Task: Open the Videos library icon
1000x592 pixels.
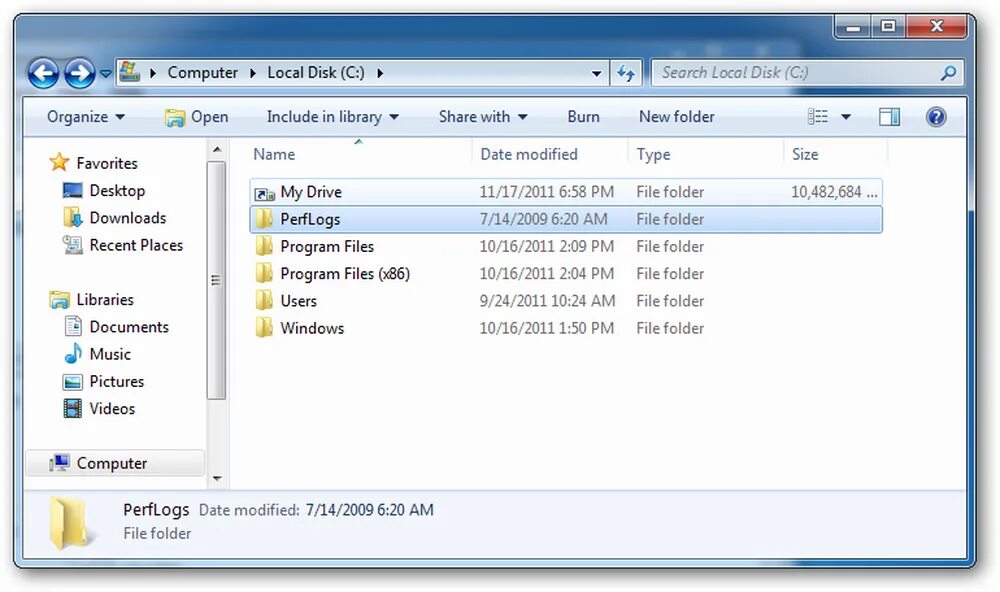Action: [x=74, y=408]
